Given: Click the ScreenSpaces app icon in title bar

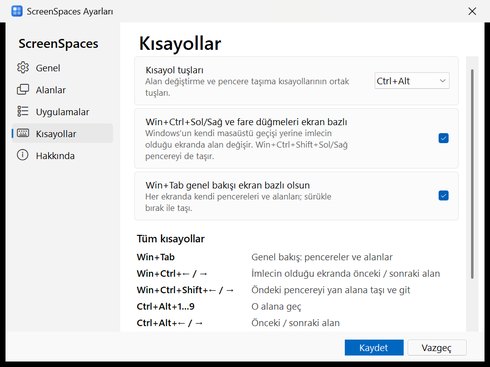Looking at the screenshot, I should [17, 11].
